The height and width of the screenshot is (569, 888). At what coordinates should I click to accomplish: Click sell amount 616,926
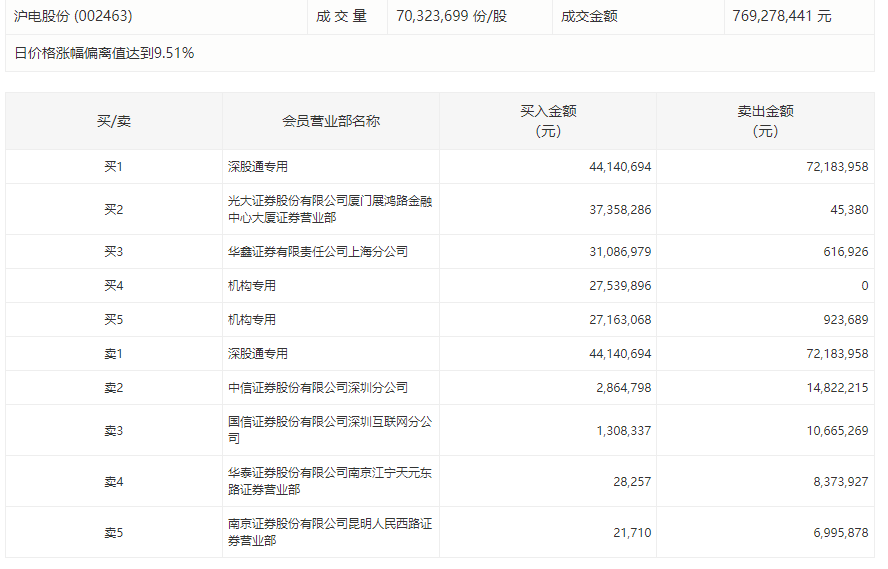846,251
